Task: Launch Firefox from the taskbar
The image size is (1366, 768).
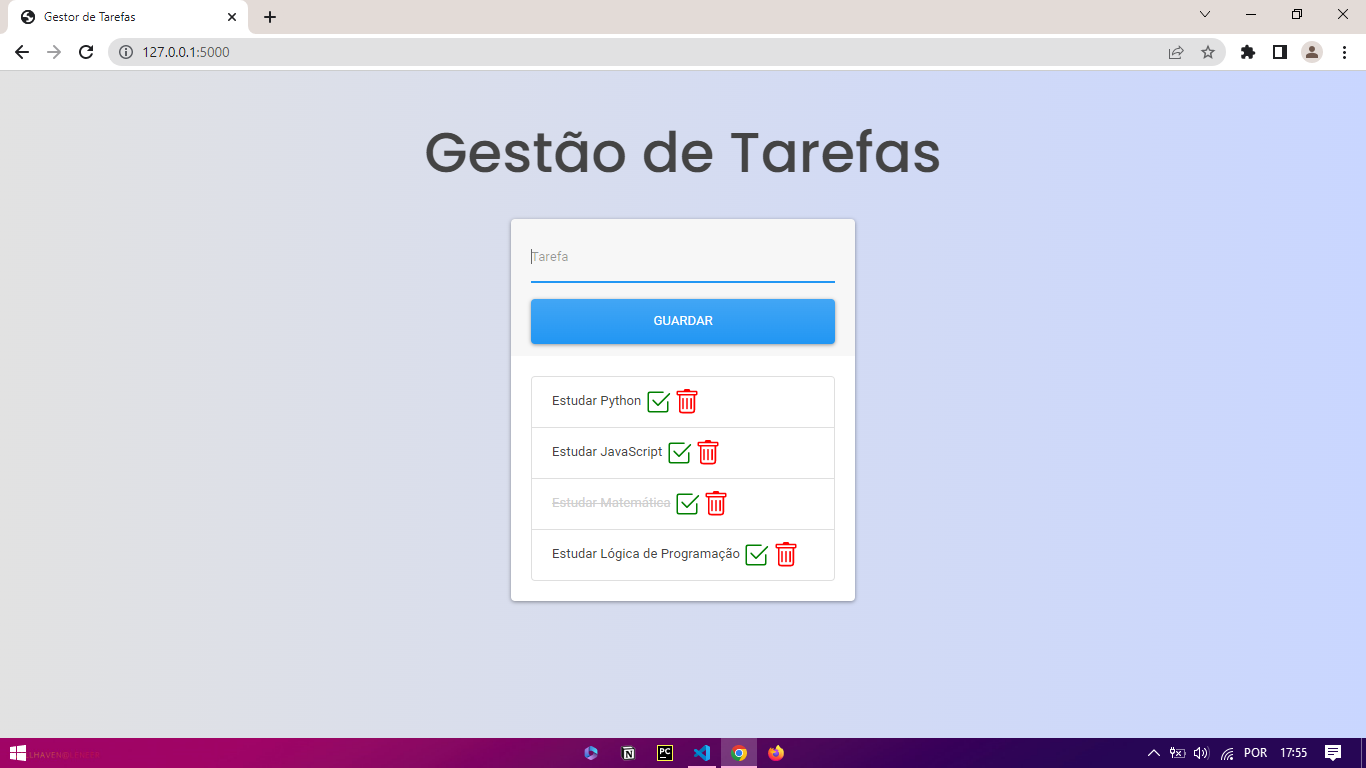Action: [775, 753]
